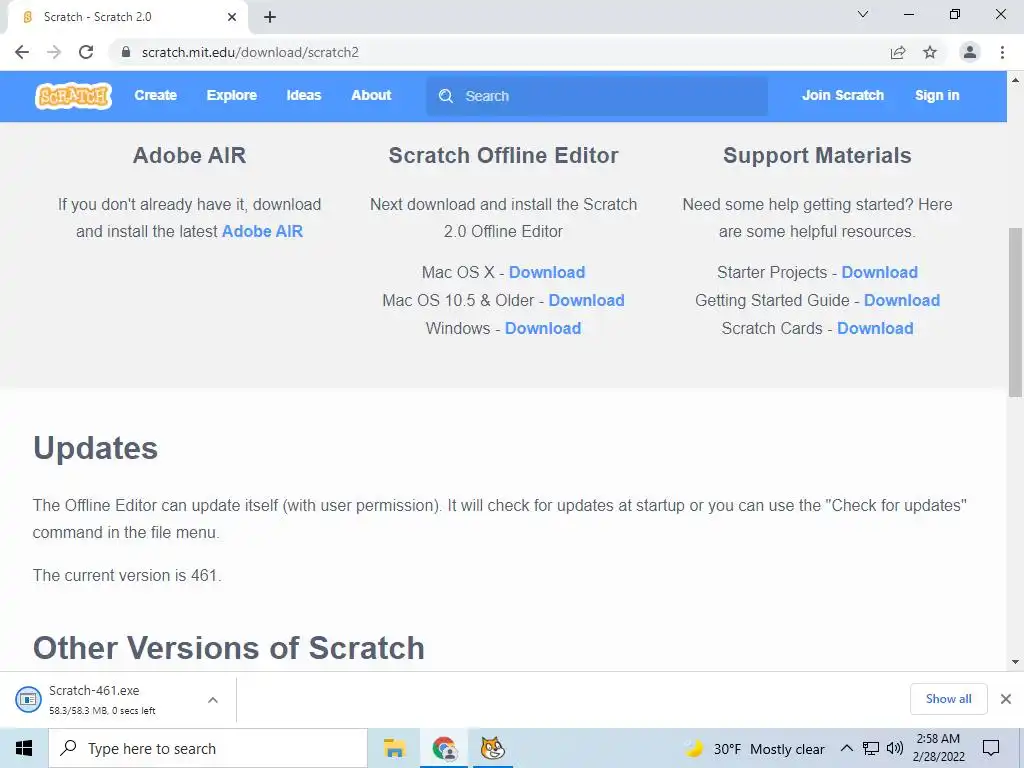
Task: Open the Windows Start menu
Action: [24, 748]
